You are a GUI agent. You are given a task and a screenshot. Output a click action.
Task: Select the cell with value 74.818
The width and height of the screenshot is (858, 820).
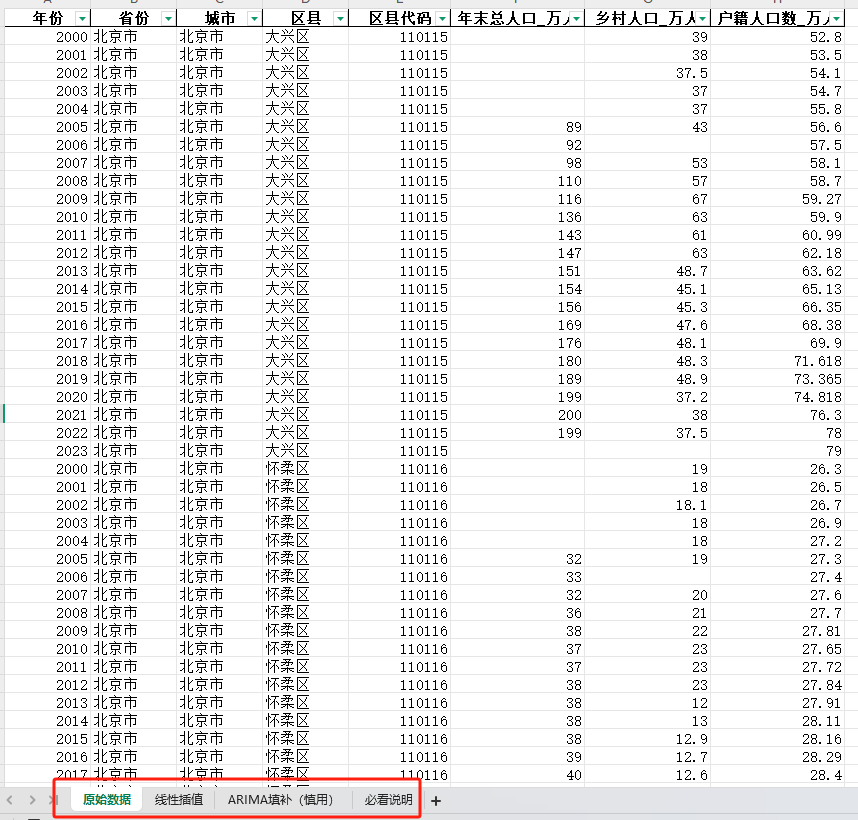[x=777, y=397]
